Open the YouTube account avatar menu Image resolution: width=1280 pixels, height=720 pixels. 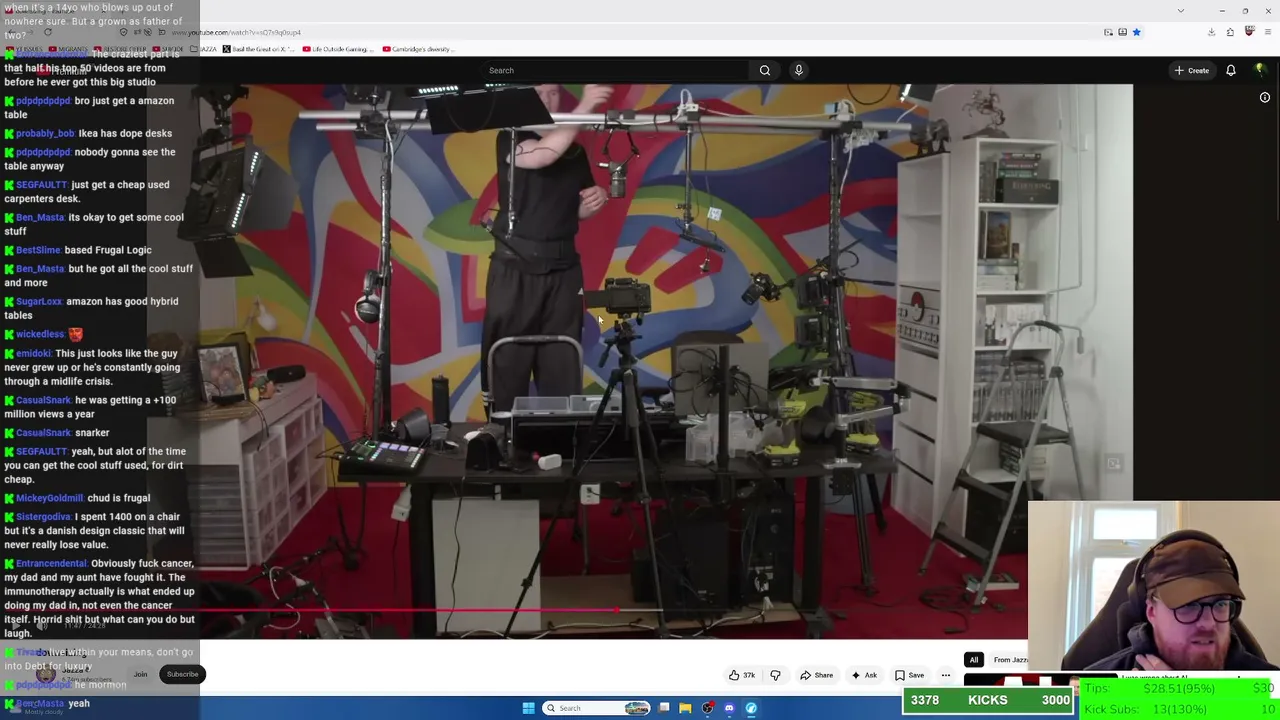click(x=1260, y=70)
